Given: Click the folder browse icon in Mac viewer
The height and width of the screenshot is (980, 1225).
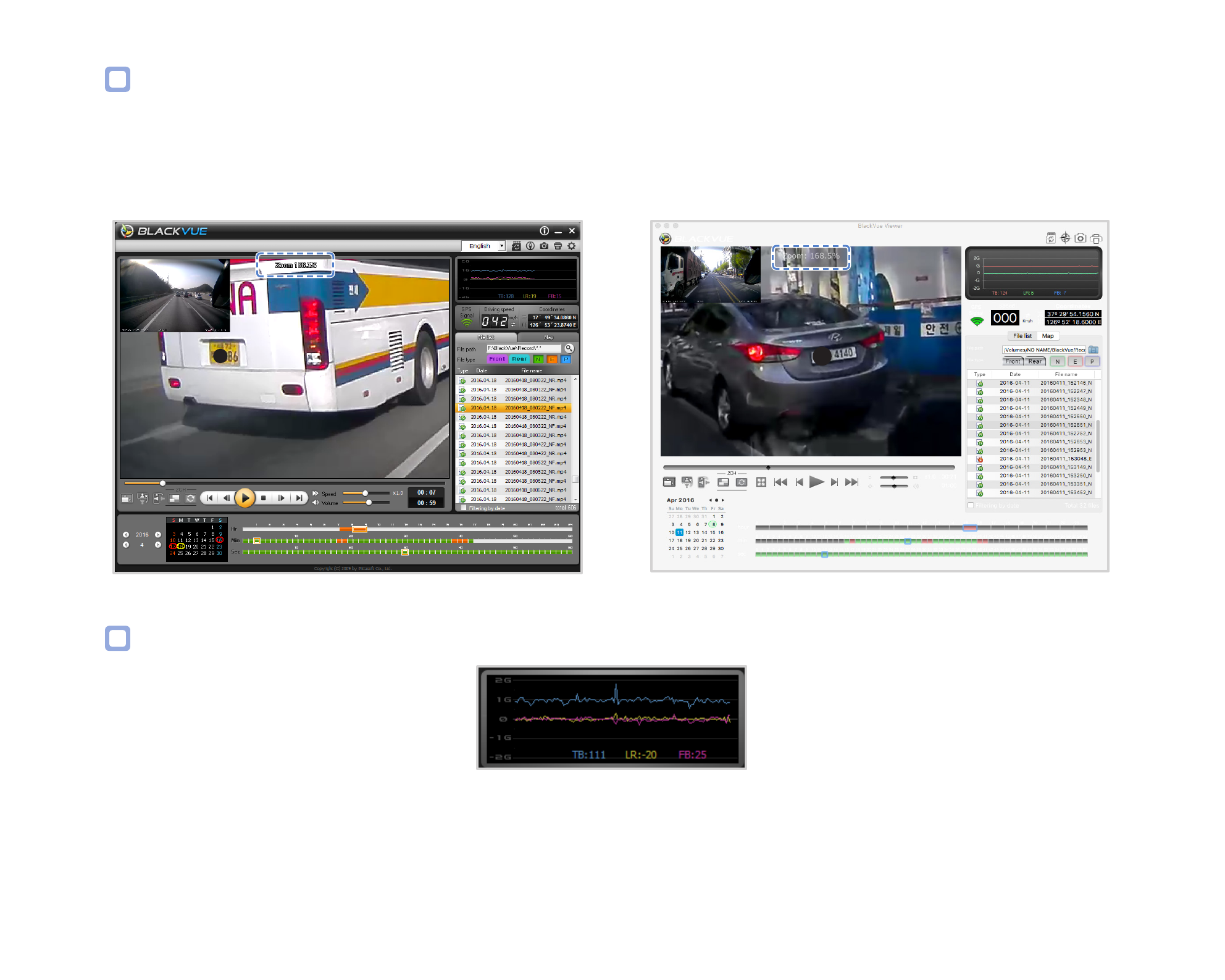Looking at the screenshot, I should (x=1093, y=350).
